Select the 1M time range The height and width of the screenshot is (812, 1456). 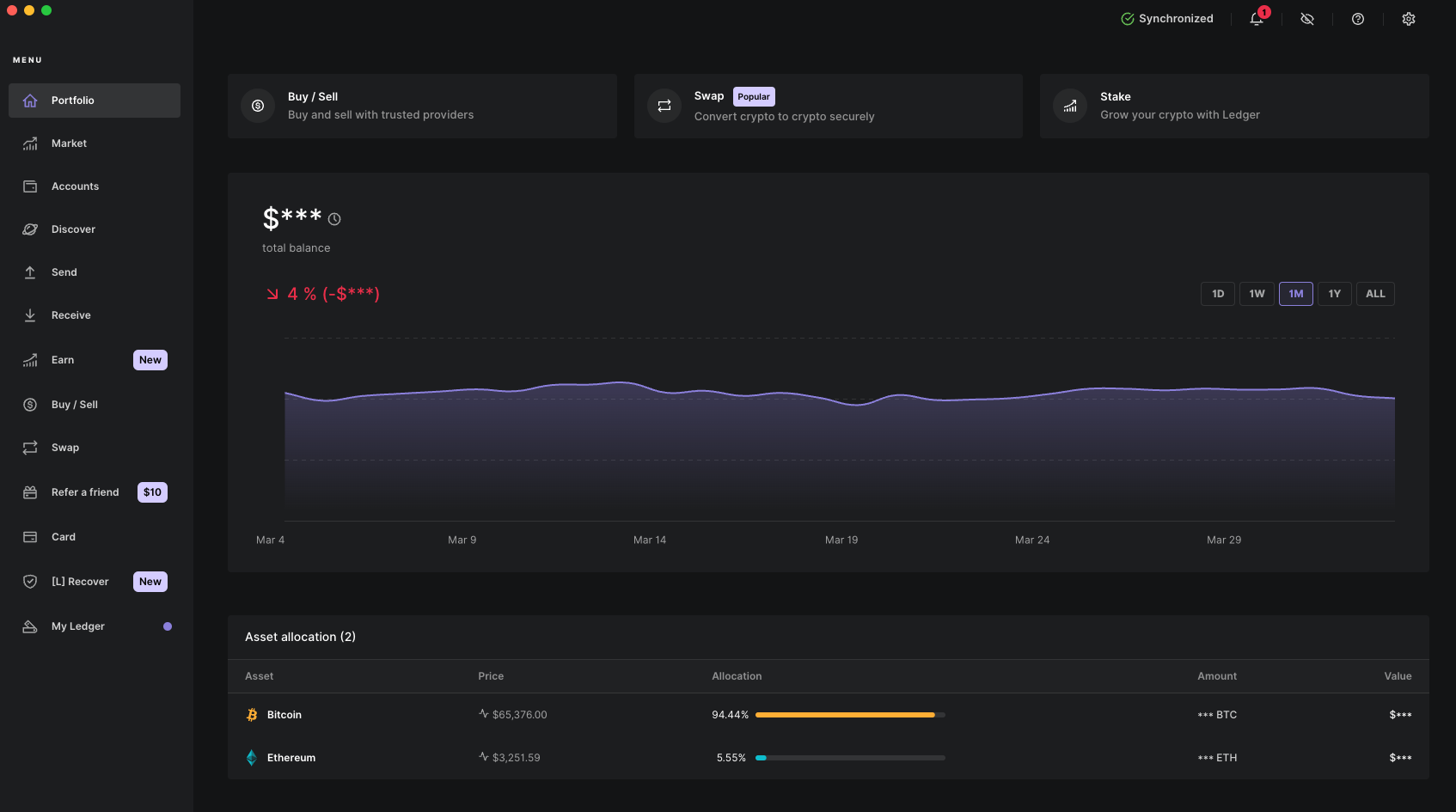coord(1296,294)
